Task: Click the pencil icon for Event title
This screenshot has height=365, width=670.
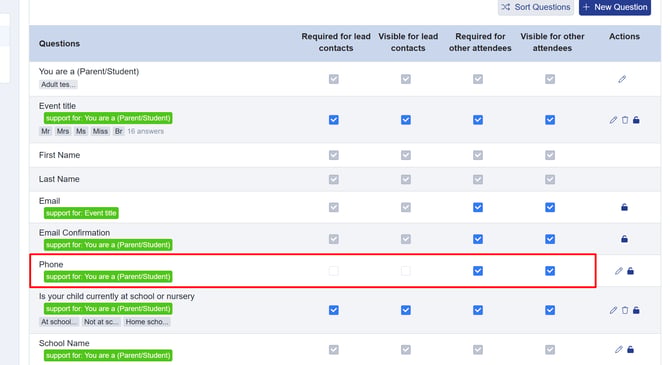Action: 613,120
